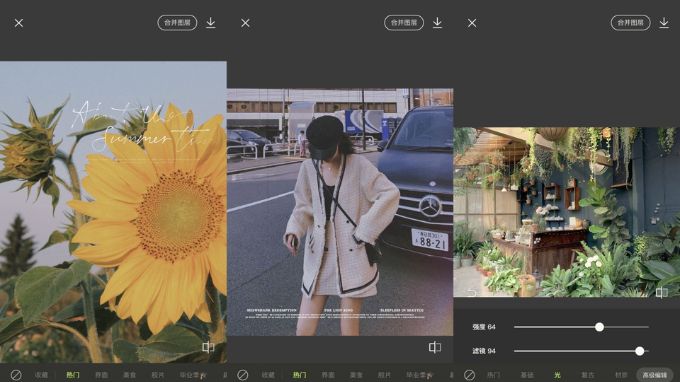Remove filter via no-filter icon in garden panel
The height and width of the screenshot is (382, 680).
click(x=469, y=375)
